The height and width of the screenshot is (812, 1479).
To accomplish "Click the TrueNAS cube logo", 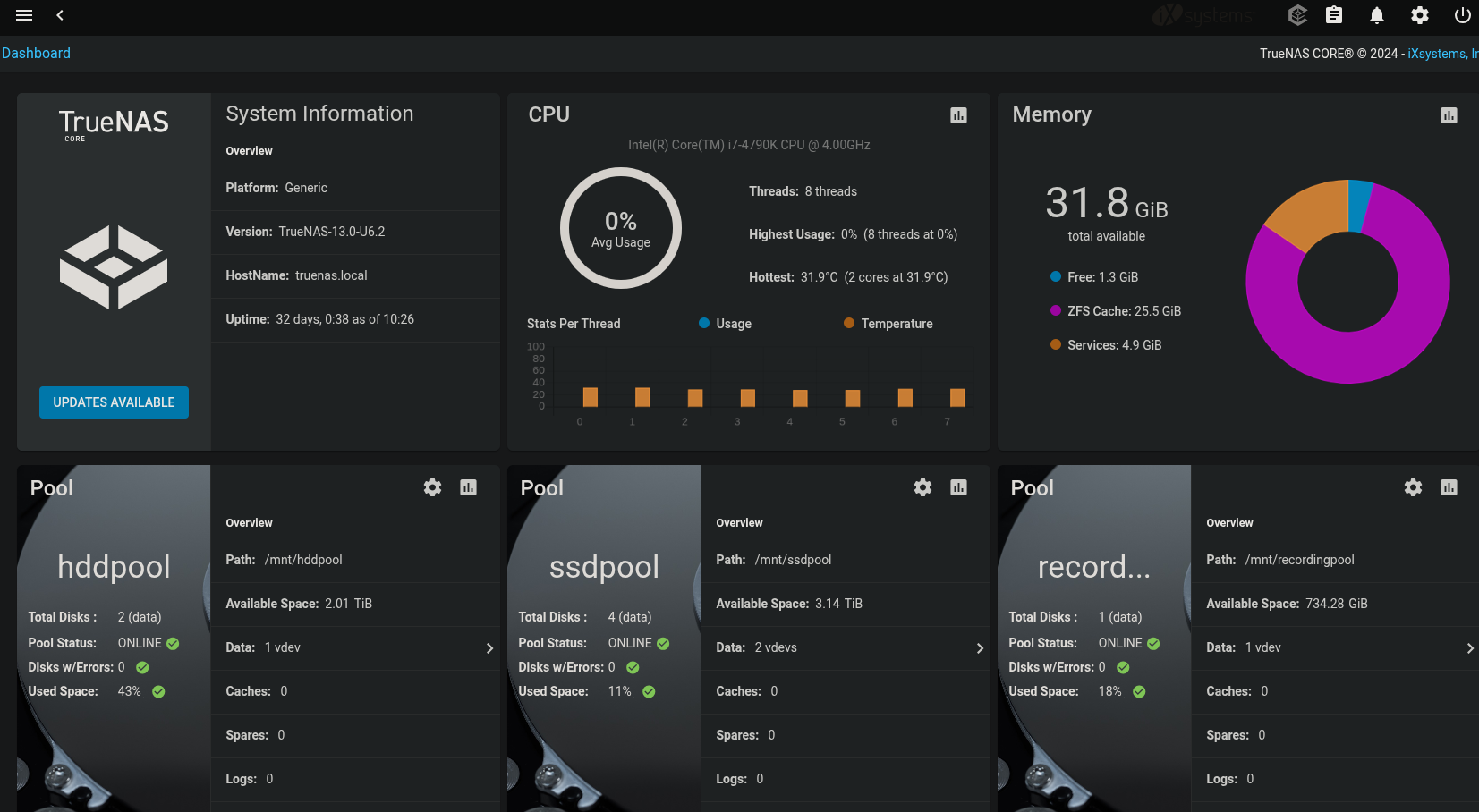I will tap(114, 267).
